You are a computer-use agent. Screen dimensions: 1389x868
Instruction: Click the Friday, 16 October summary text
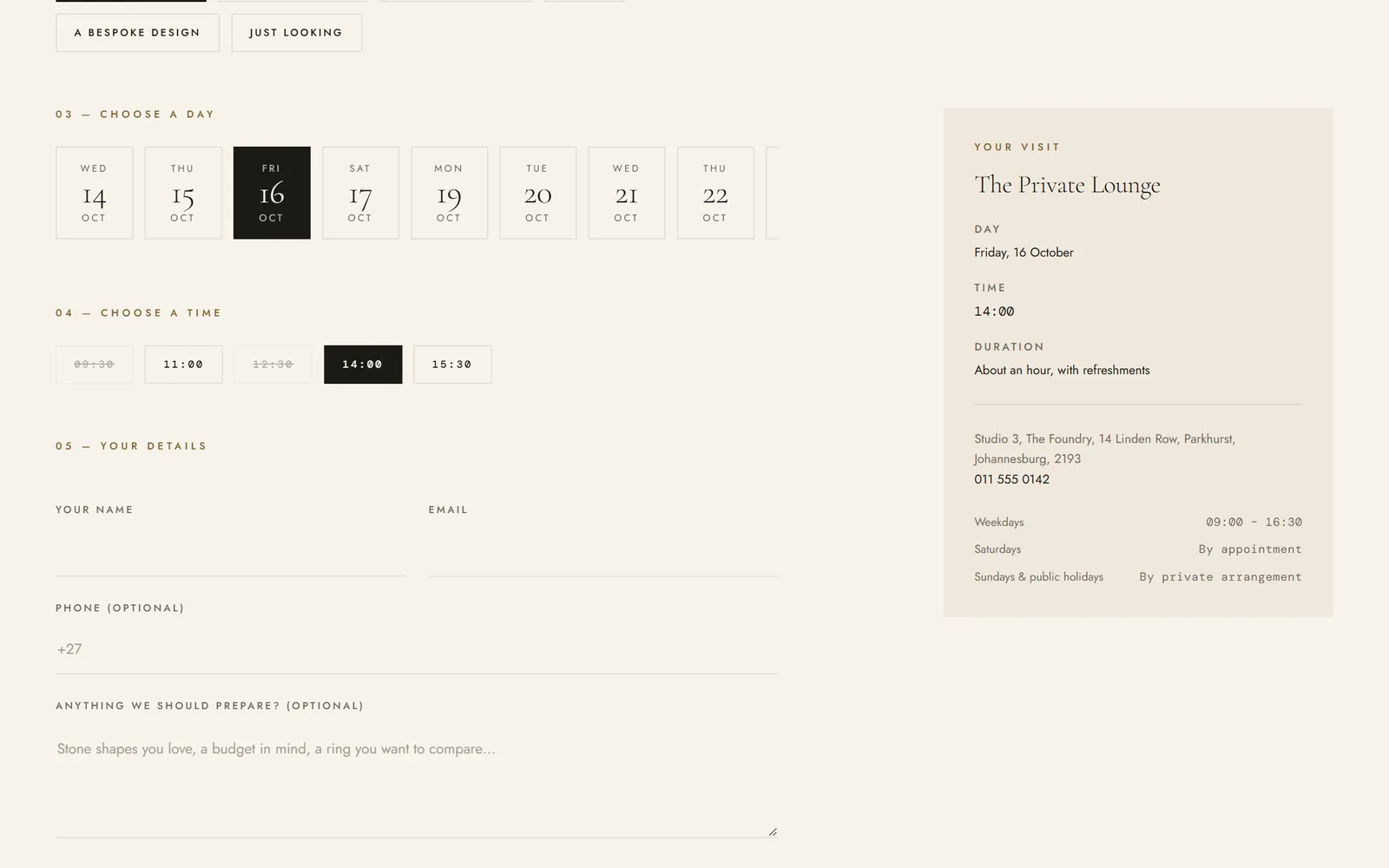tap(1024, 253)
